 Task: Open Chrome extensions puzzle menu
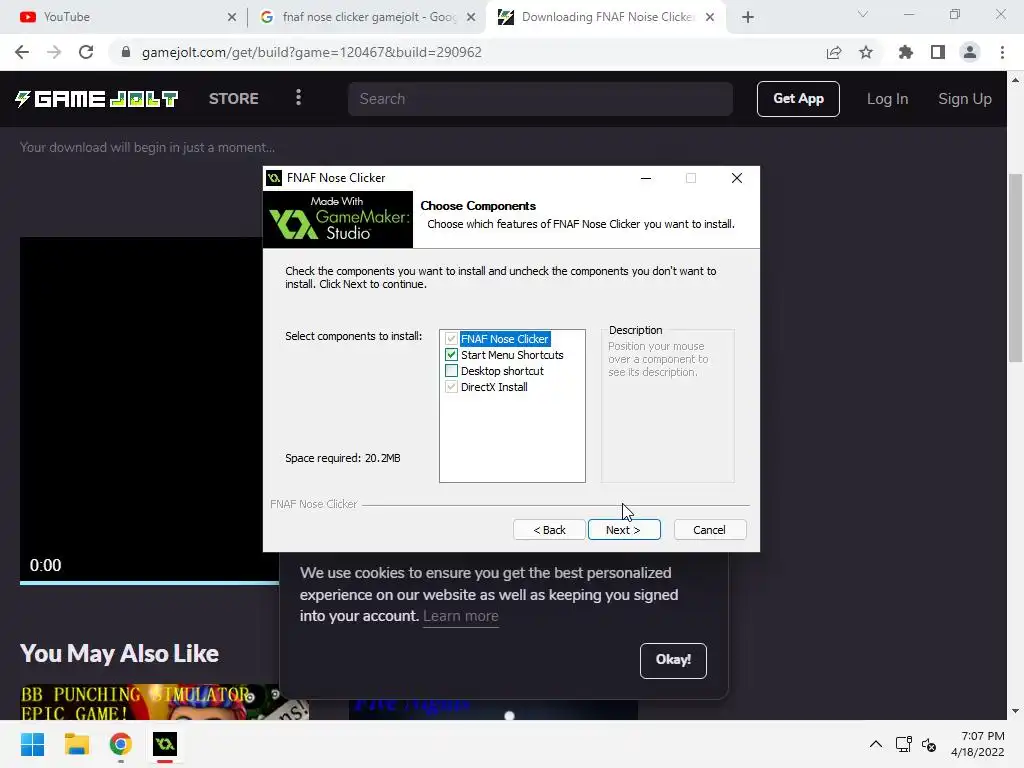[x=906, y=52]
